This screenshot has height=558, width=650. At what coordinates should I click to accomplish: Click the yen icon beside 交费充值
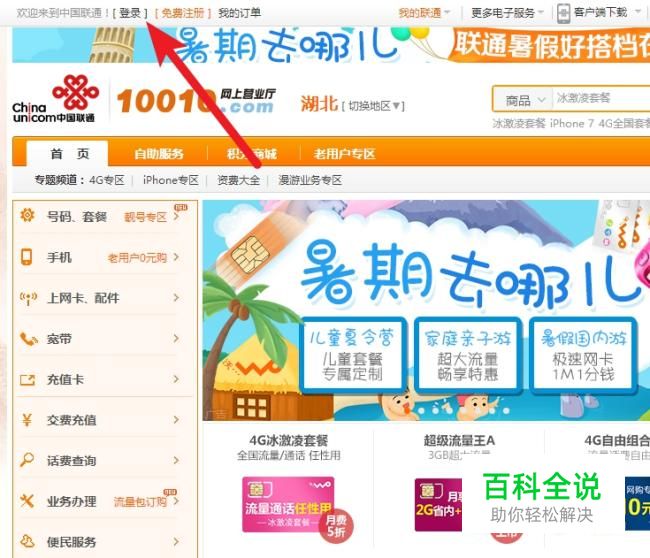click(x=27, y=420)
